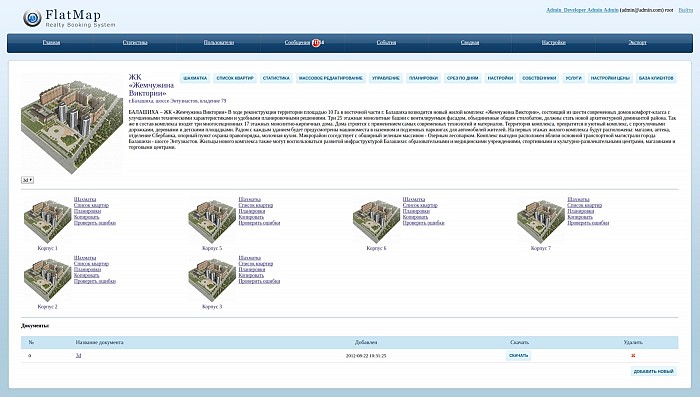Click Список квартир link for Корпус 2
Image resolution: width=700 pixels, height=397 pixels.
pos(91,264)
